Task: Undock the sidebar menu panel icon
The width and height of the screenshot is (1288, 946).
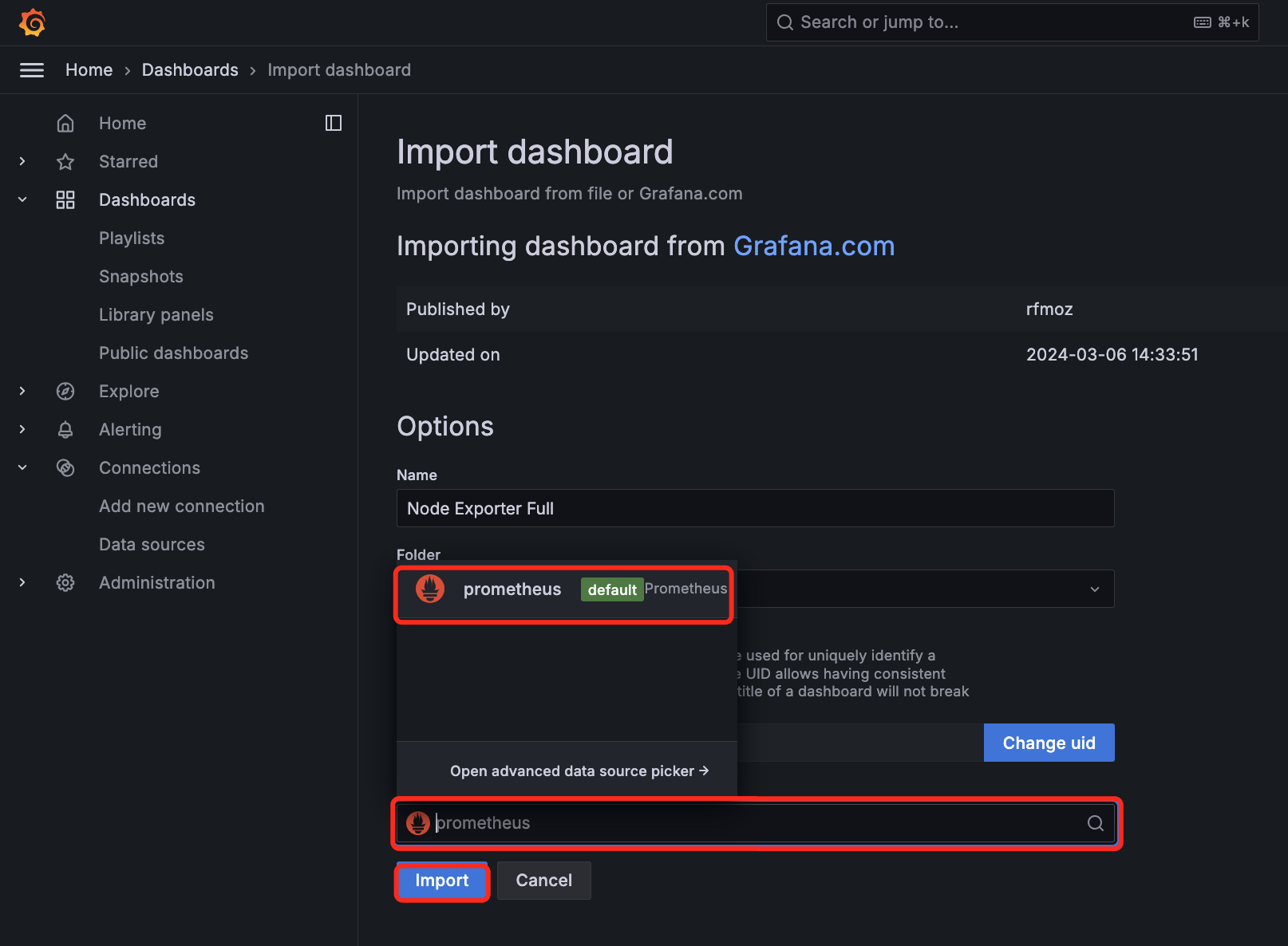Action: click(334, 123)
